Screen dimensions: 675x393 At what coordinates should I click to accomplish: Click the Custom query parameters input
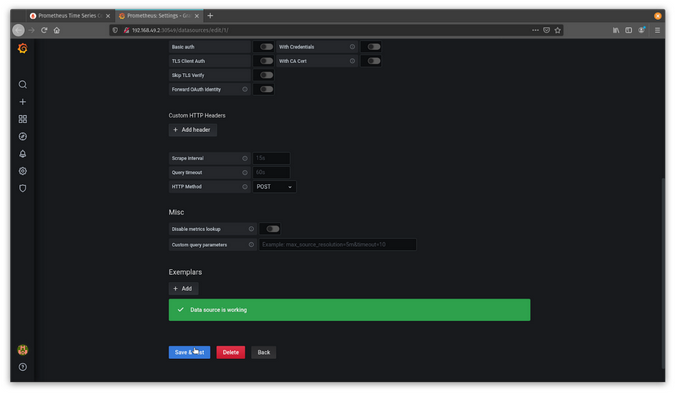click(338, 244)
